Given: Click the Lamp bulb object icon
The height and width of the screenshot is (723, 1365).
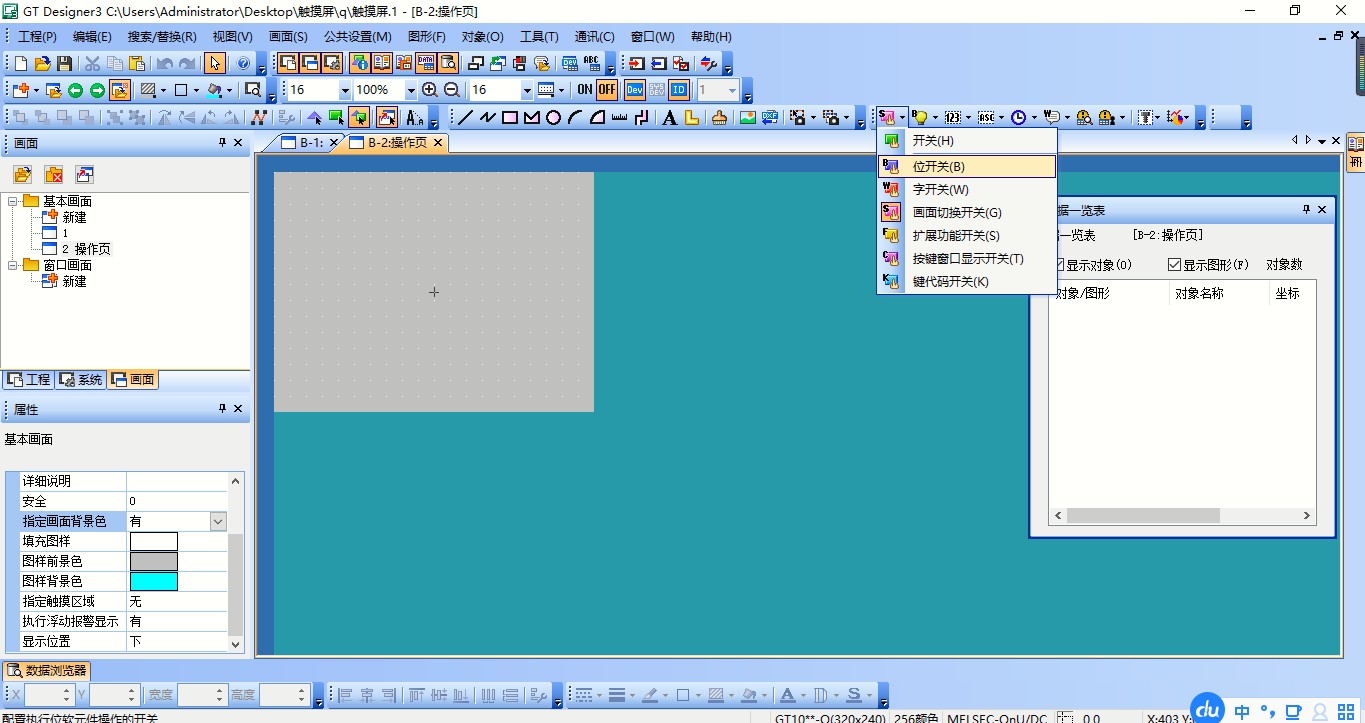Looking at the screenshot, I should pos(920,117).
